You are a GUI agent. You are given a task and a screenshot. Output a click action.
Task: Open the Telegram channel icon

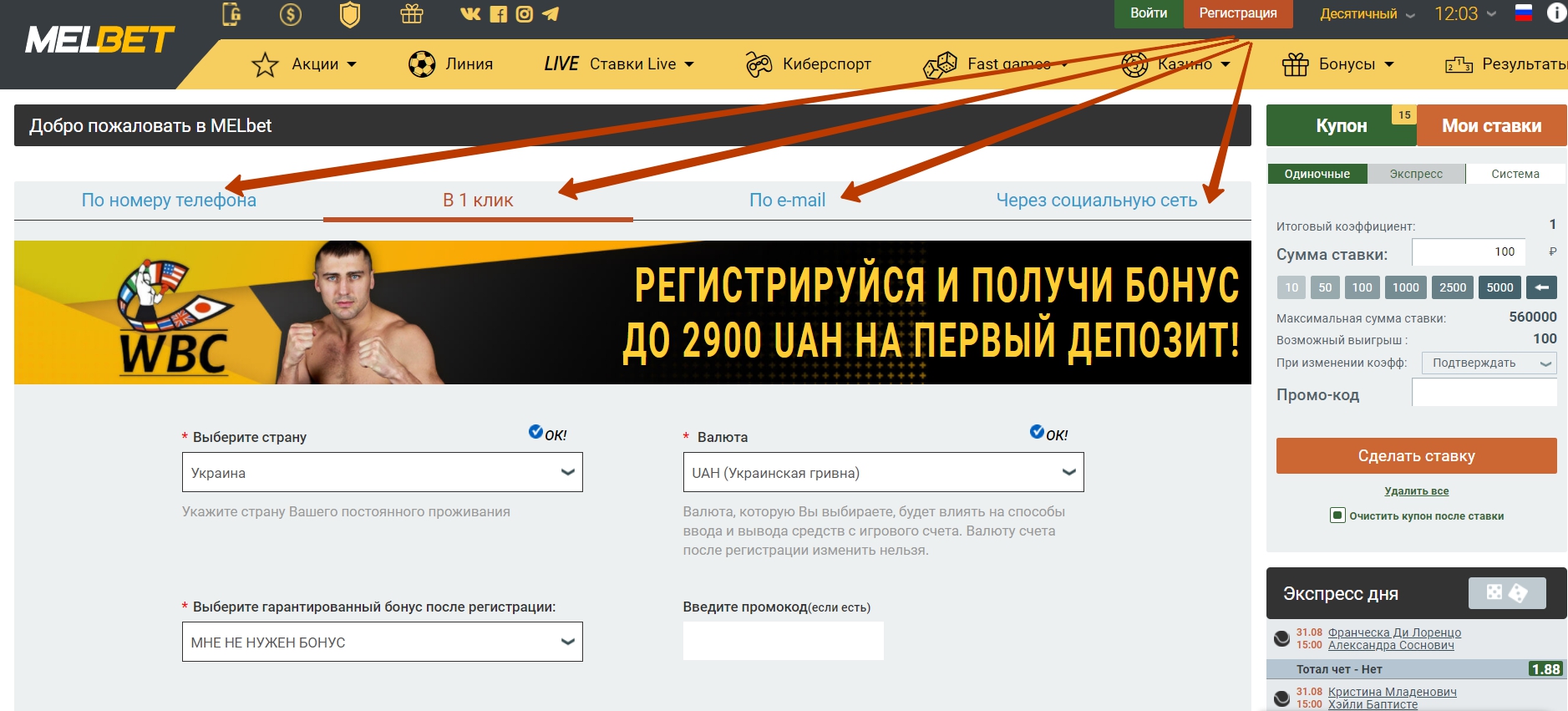point(551,14)
